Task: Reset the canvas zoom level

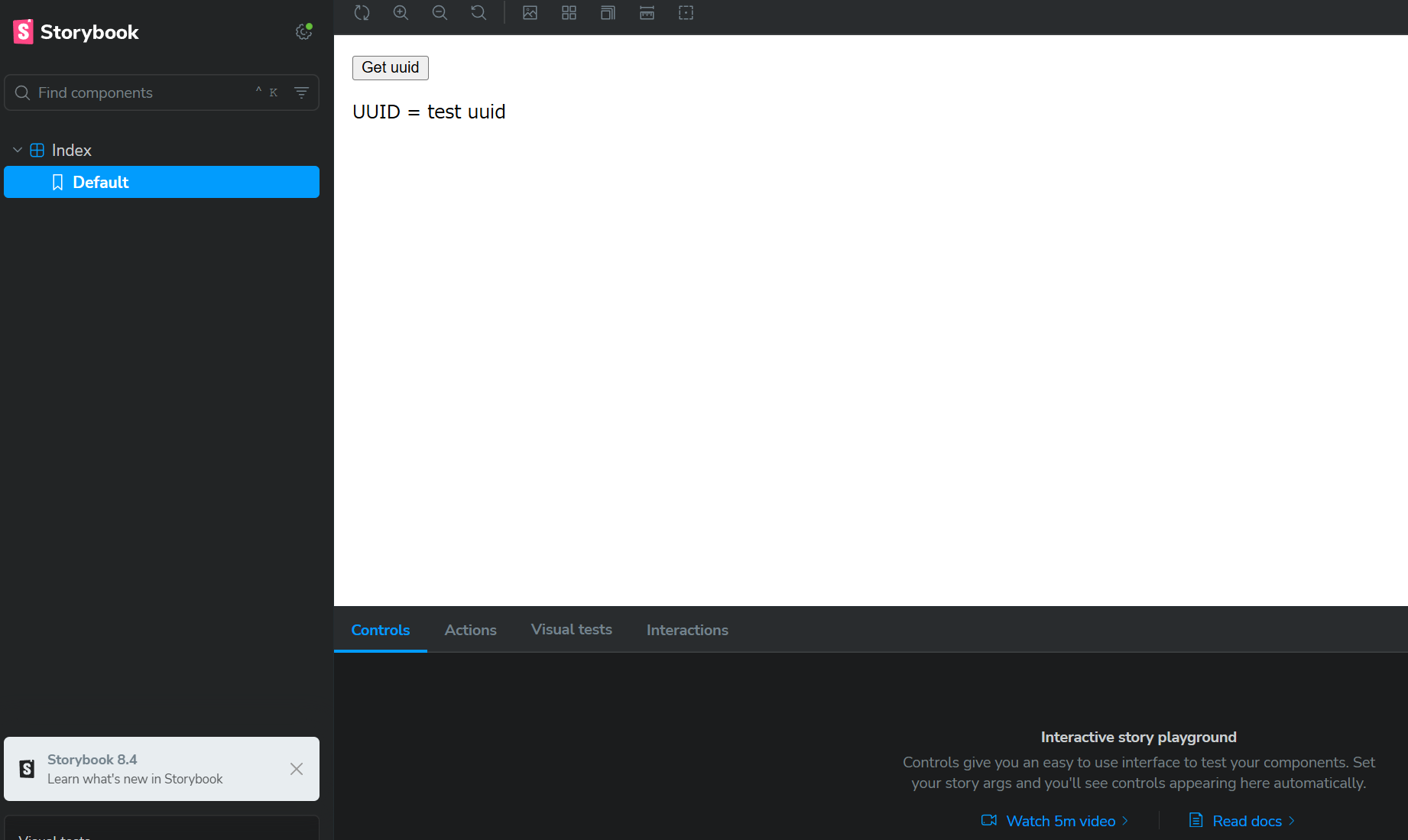Action: click(x=479, y=13)
